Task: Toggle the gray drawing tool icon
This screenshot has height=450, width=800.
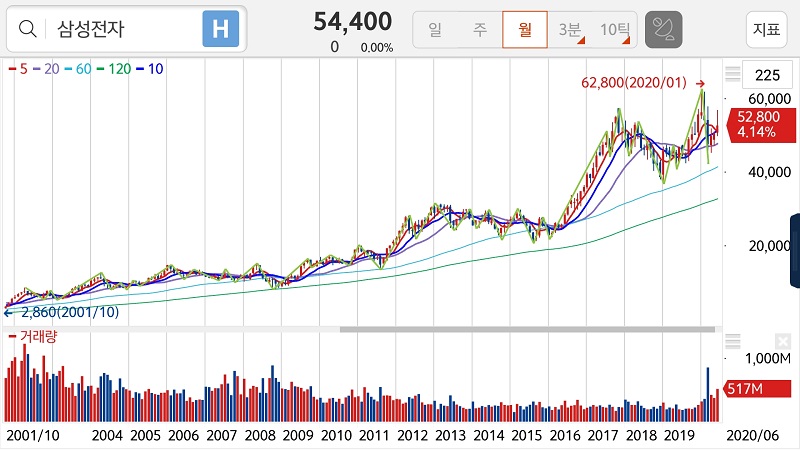Action: [664, 30]
